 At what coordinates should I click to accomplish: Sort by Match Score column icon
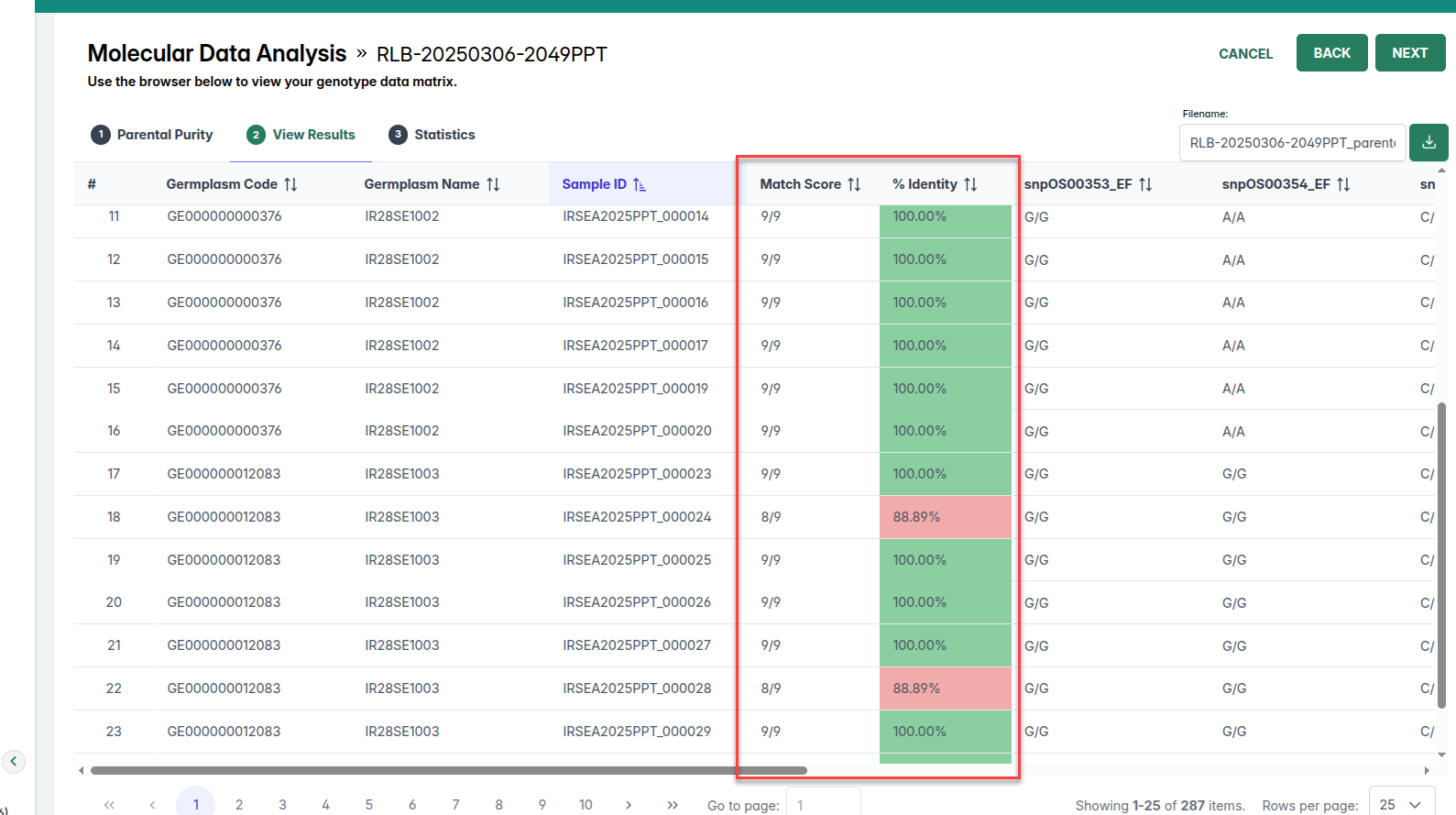click(x=854, y=184)
